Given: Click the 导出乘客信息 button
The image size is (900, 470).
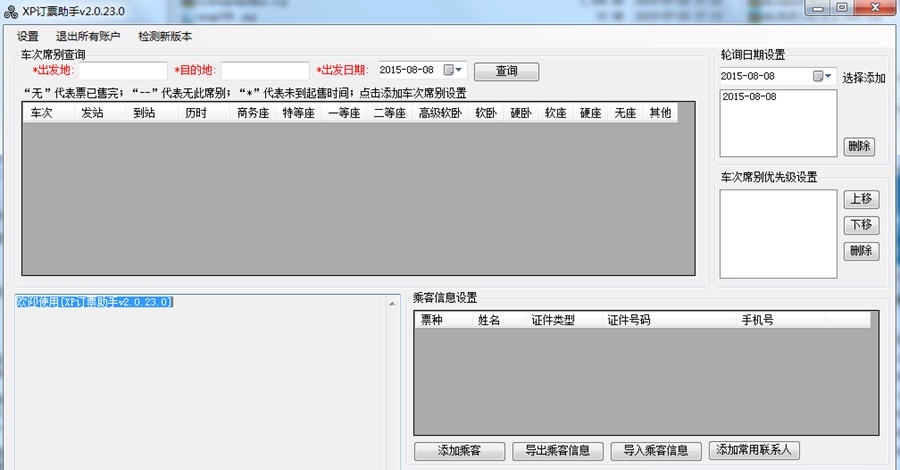Looking at the screenshot, I should point(557,450).
